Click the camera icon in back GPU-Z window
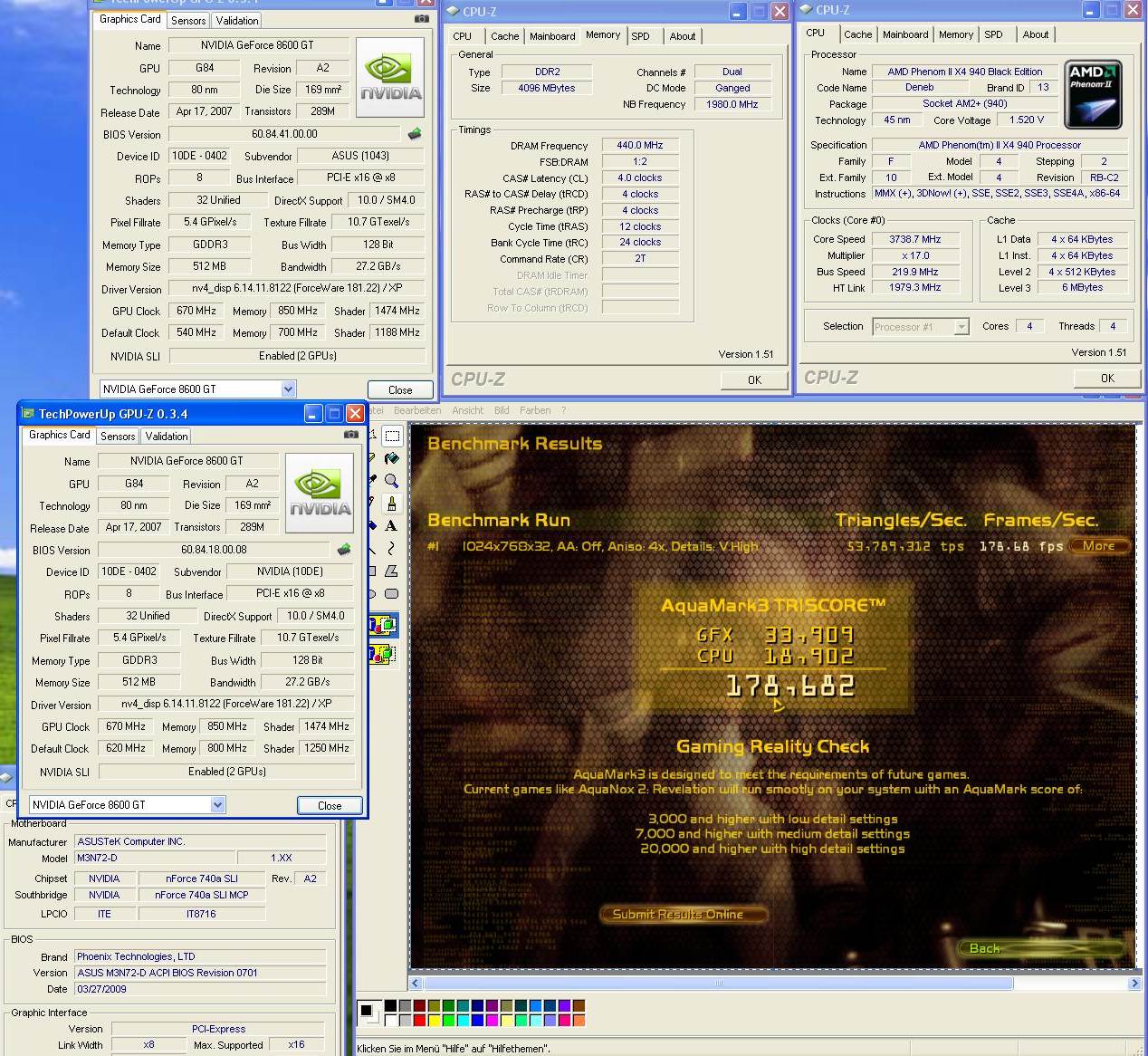Screen dimensions: 1148x1056 (422, 18)
